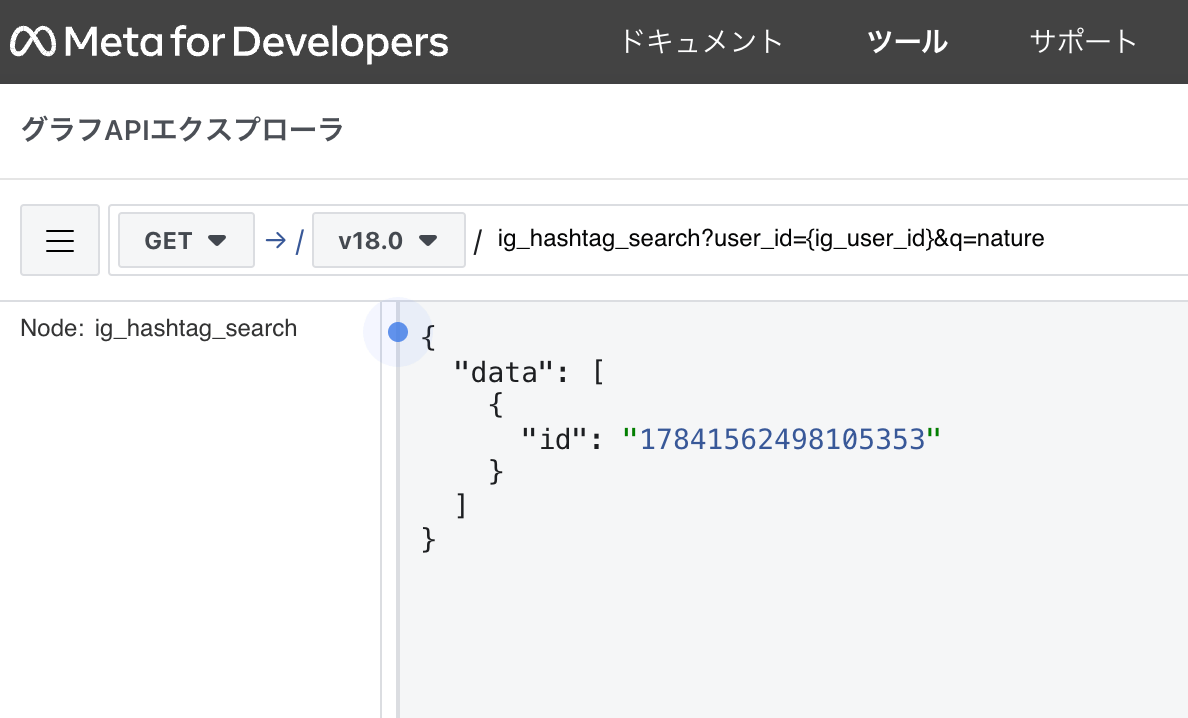Image resolution: width=1188 pixels, height=718 pixels.
Task: Click the Node: ig_hashtag_search label
Action: (x=158, y=328)
